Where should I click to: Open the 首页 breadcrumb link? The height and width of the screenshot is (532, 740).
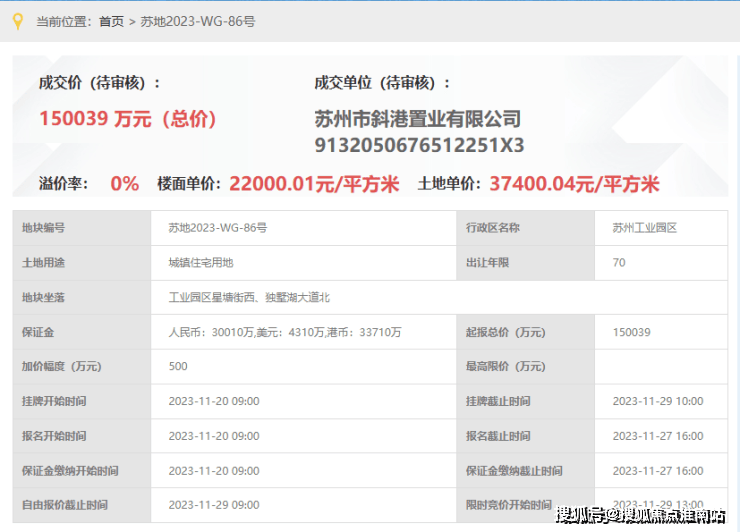tap(111, 22)
